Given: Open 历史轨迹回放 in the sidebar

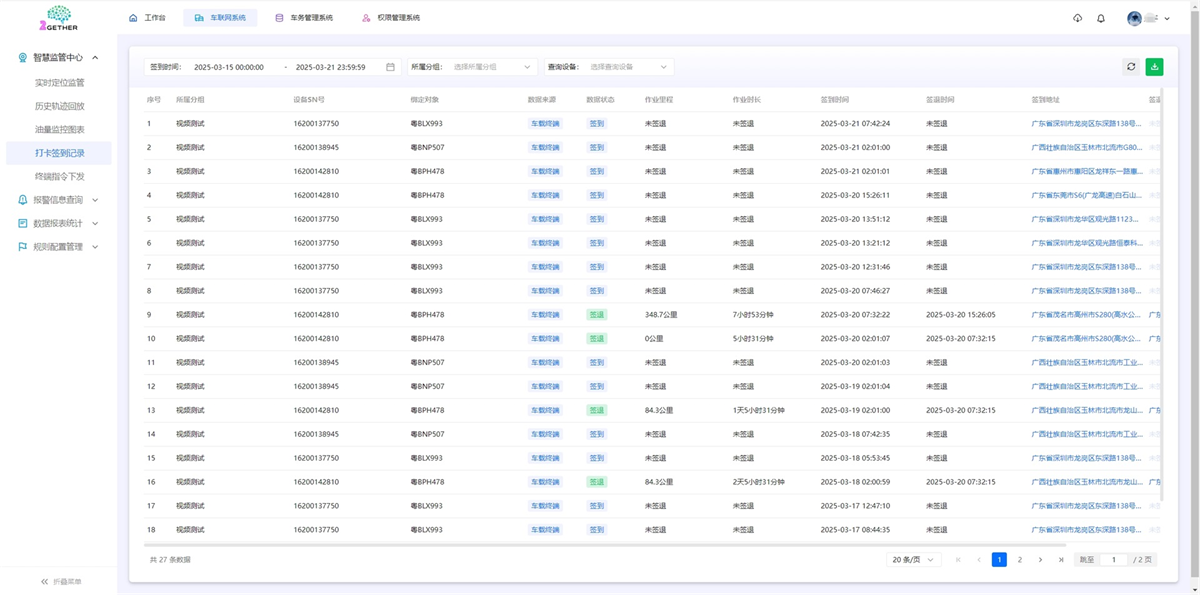Looking at the screenshot, I should (x=59, y=106).
